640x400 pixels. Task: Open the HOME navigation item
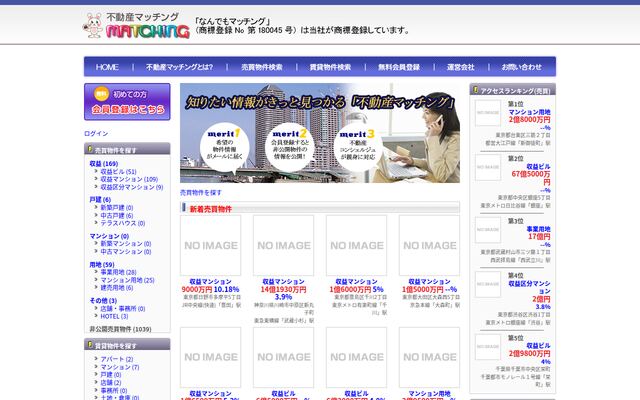point(107,67)
